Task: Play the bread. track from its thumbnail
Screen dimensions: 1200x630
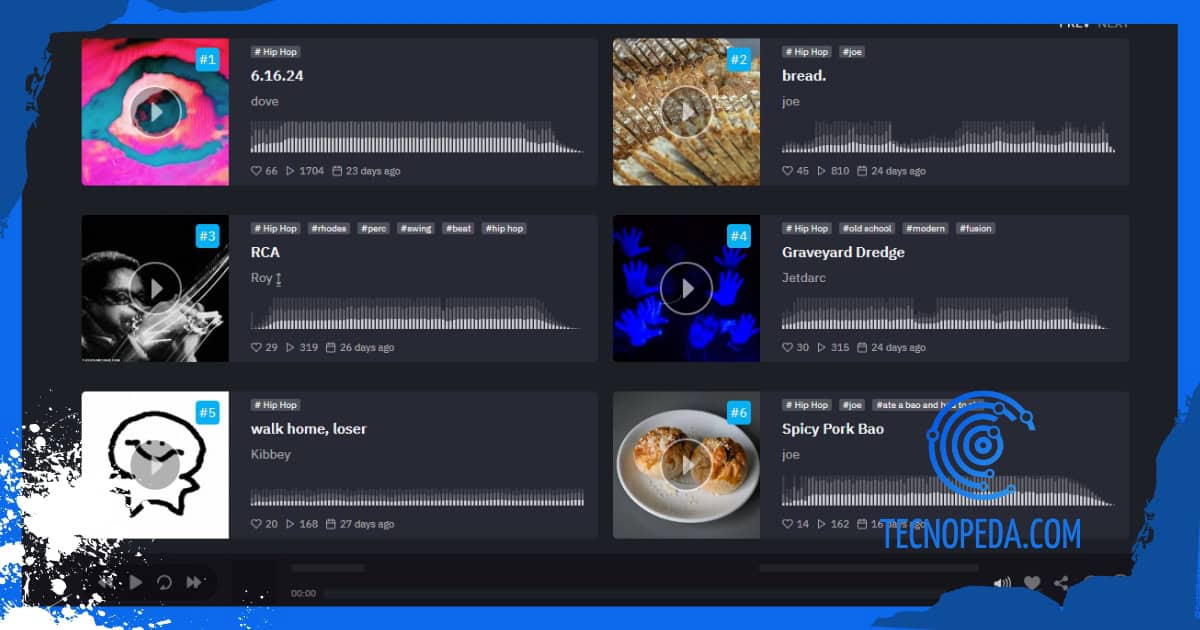Action: 687,112
